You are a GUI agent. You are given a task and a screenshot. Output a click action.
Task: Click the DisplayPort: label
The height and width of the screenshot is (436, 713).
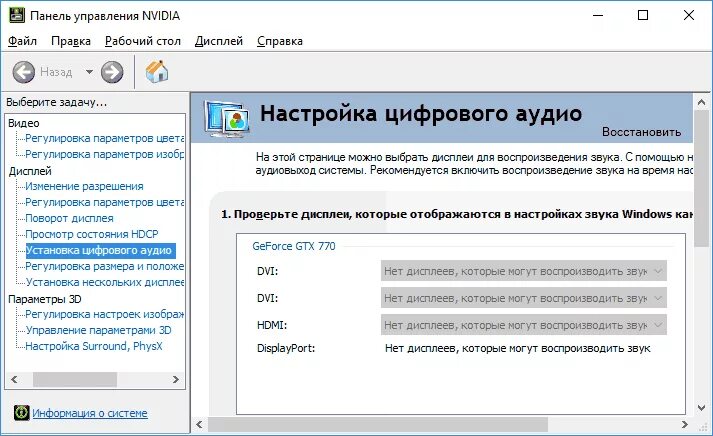[286, 348]
